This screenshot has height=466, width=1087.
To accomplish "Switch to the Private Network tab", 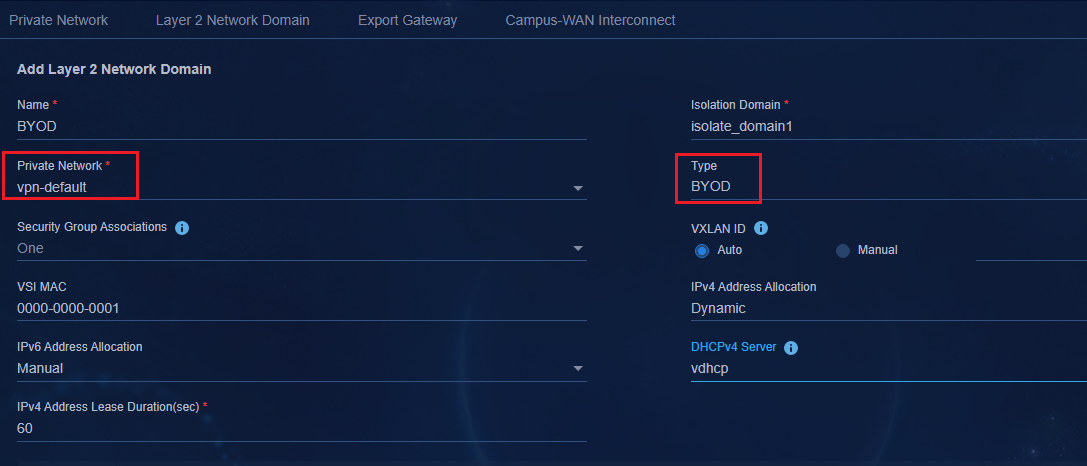I will 58,20.
